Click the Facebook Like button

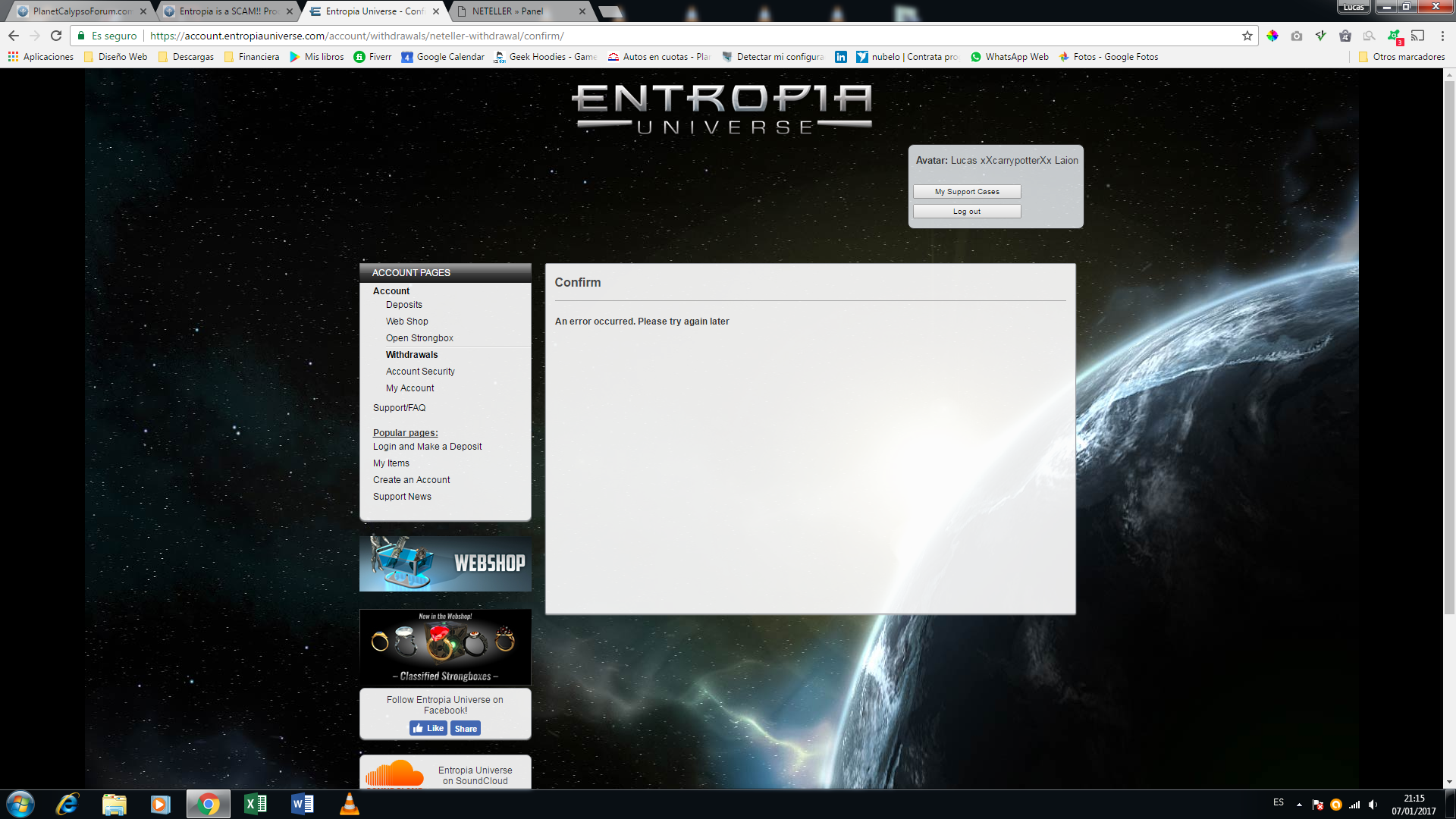(428, 728)
